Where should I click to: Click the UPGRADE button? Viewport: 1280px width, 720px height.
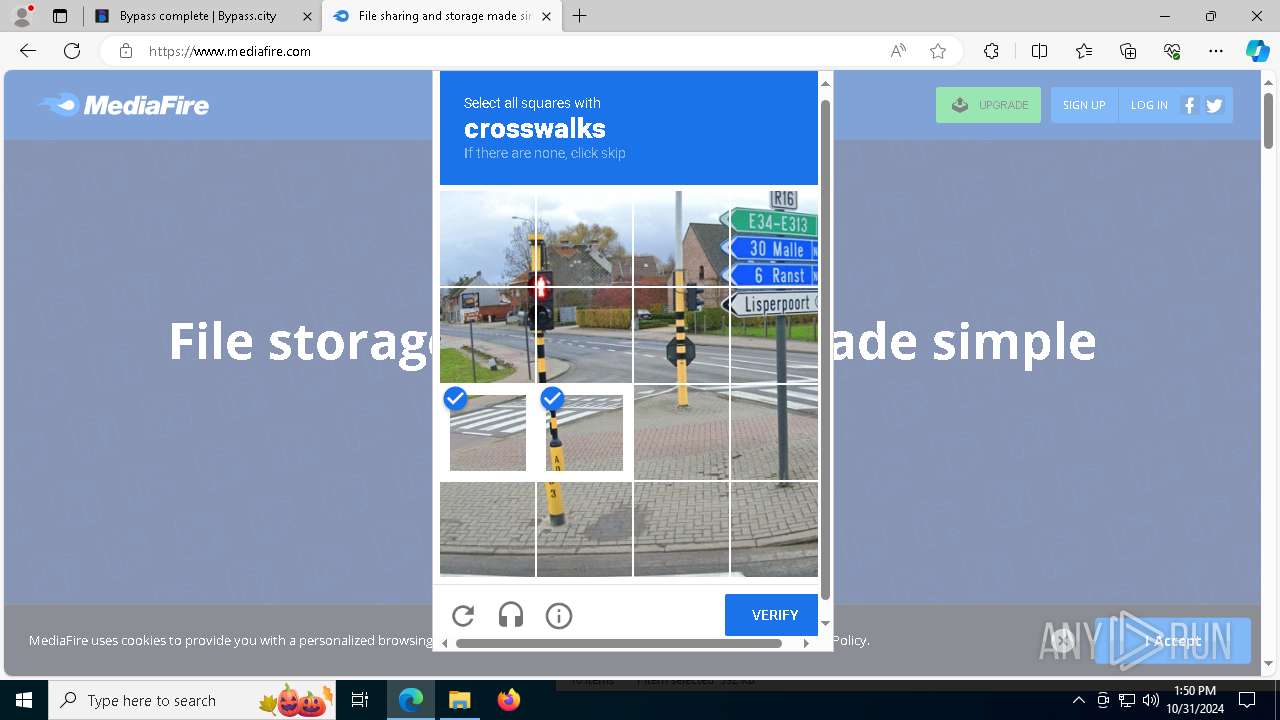click(988, 105)
